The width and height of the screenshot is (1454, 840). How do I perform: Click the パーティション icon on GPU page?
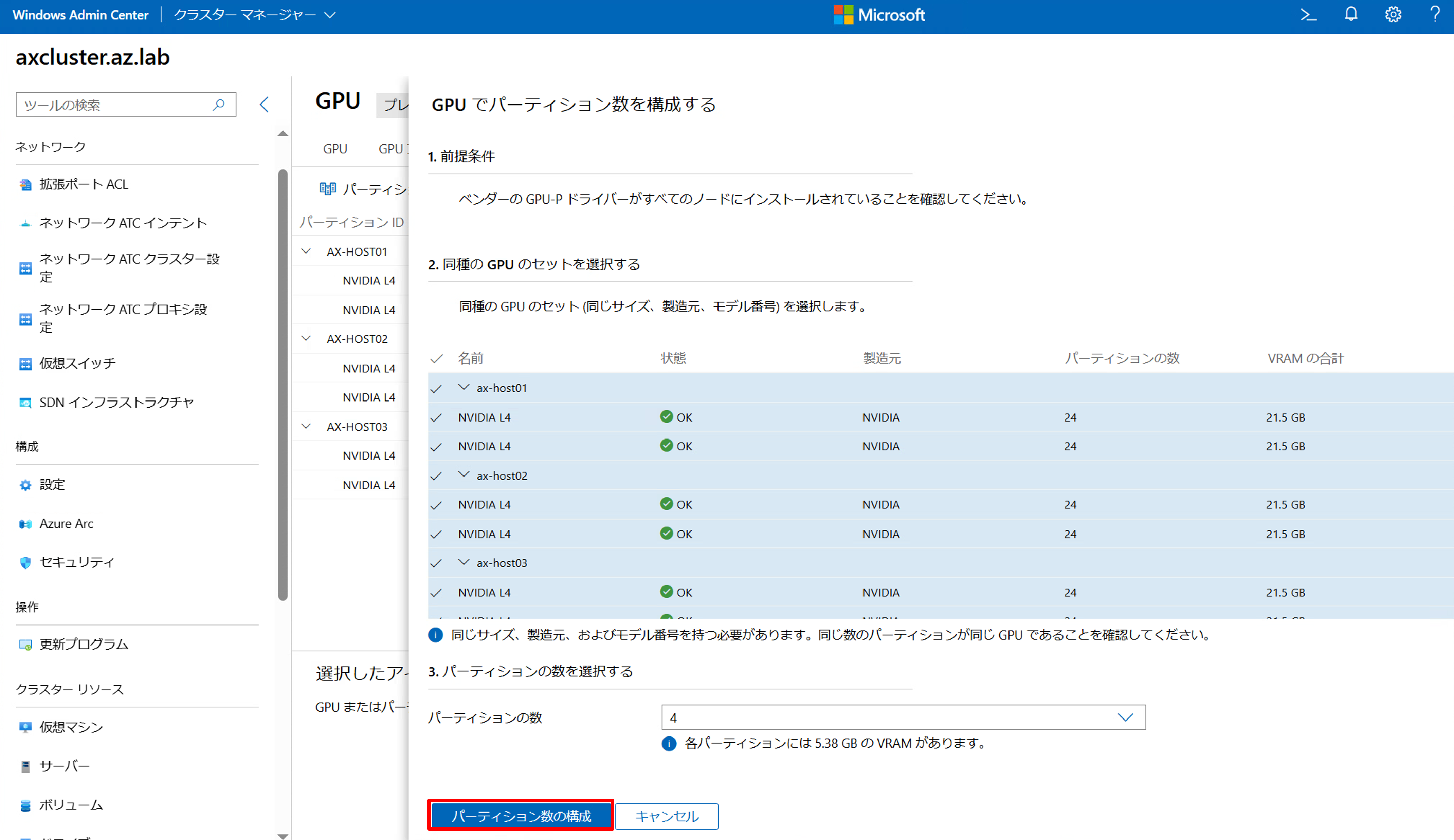[328, 188]
